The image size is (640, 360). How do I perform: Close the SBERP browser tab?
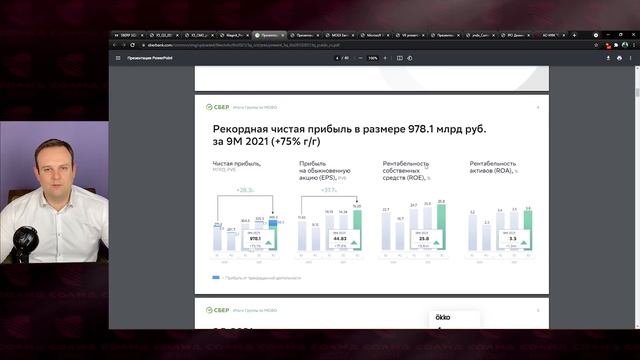pos(142,35)
